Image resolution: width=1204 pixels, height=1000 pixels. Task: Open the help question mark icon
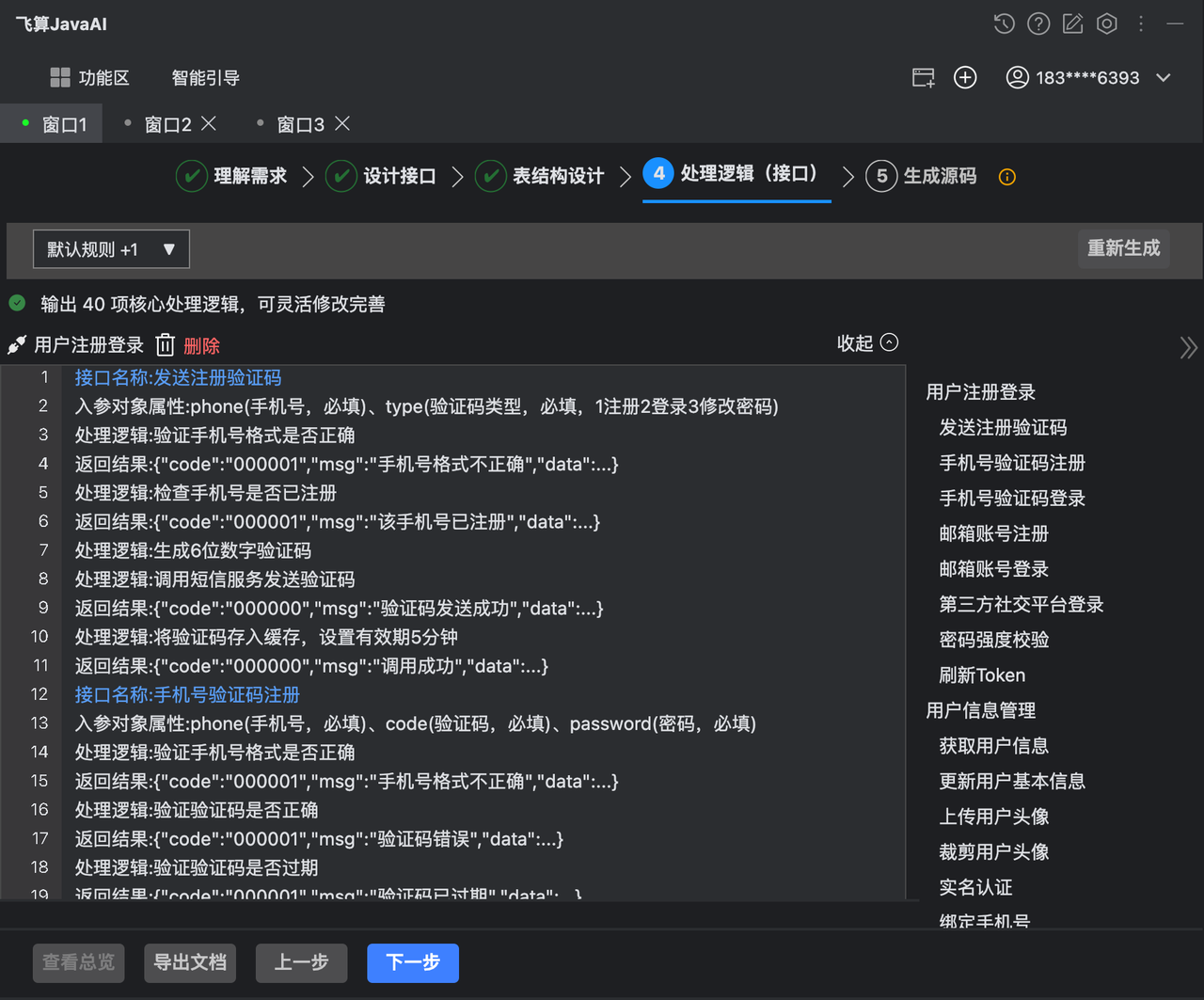1038,24
